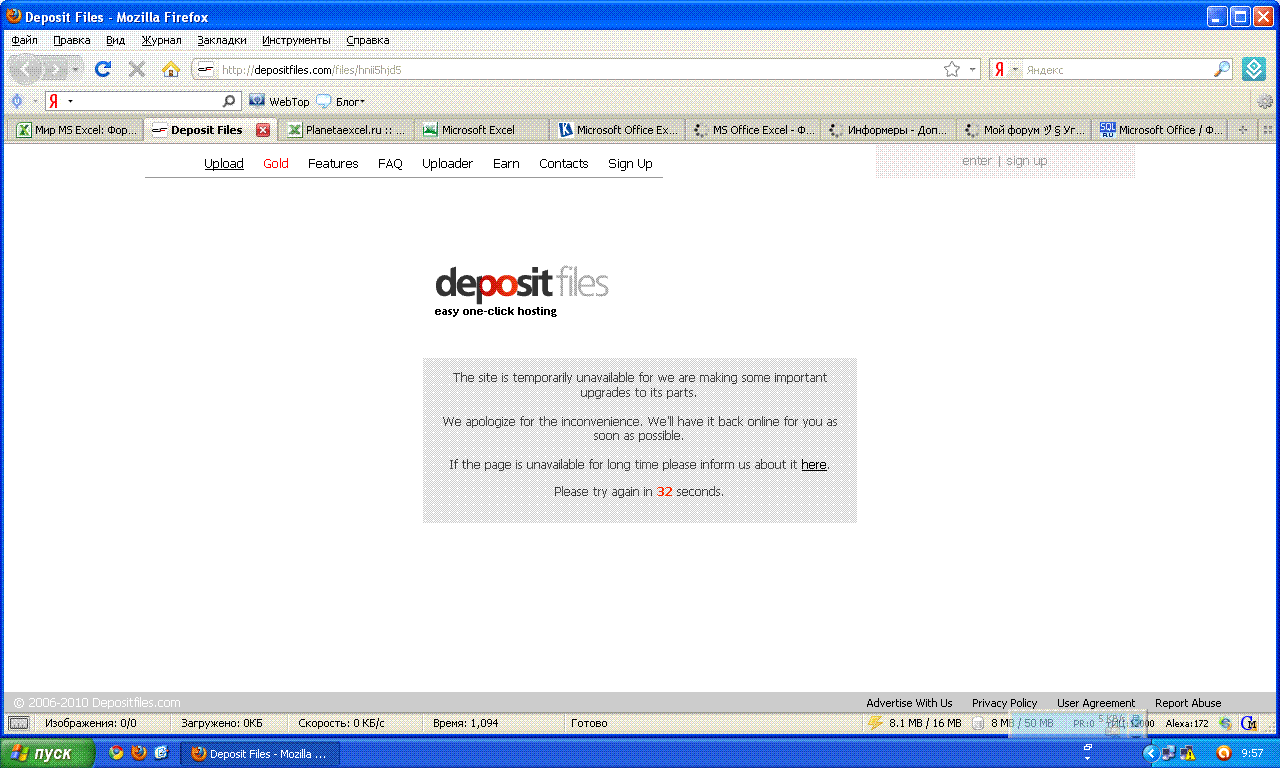Reload the page with the blue refresh icon

pos(103,69)
